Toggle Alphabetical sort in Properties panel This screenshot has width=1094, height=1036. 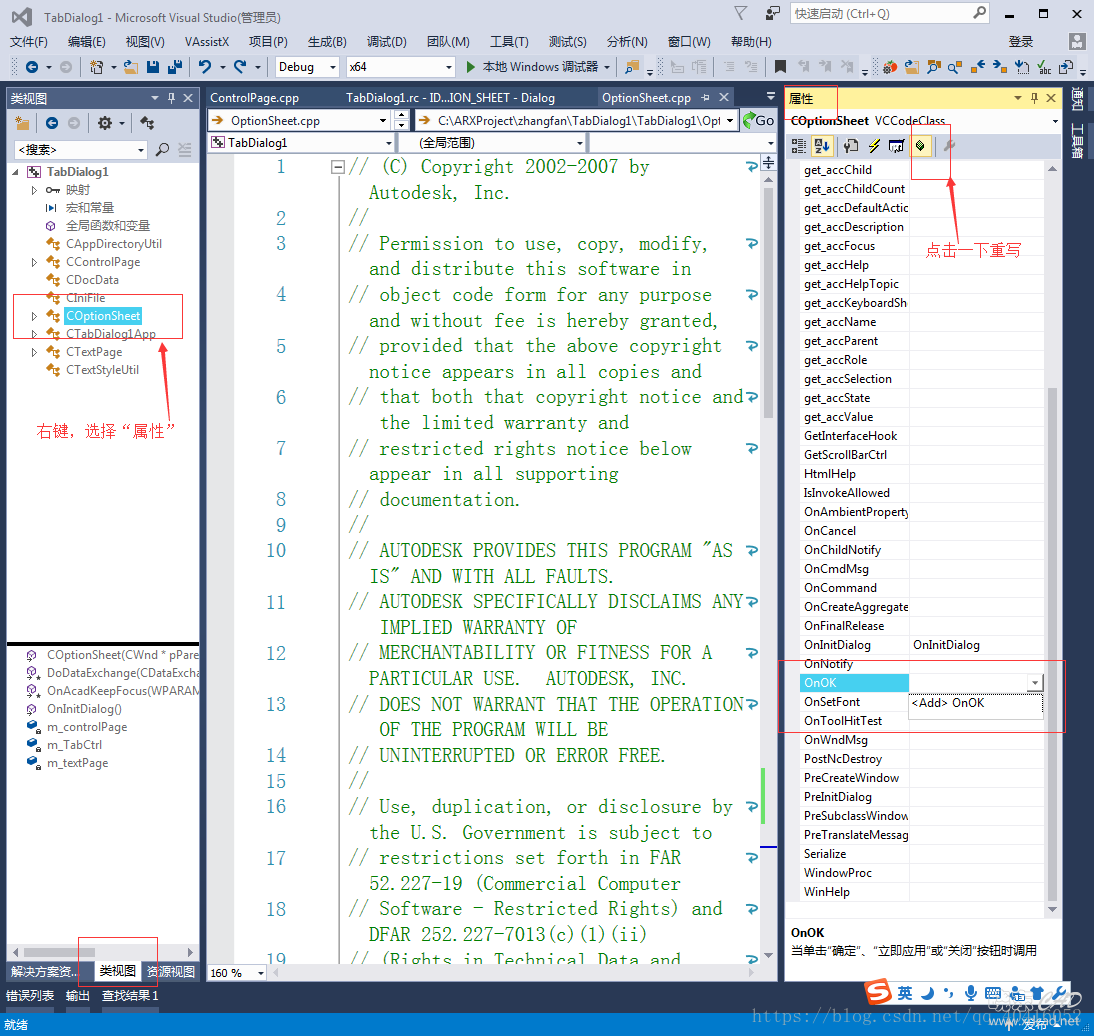coord(822,146)
